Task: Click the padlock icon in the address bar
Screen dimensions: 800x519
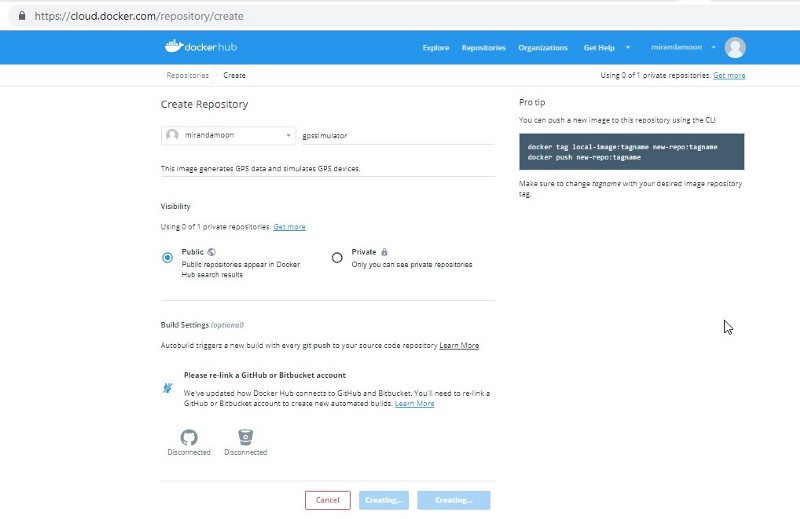Action: click(22, 16)
